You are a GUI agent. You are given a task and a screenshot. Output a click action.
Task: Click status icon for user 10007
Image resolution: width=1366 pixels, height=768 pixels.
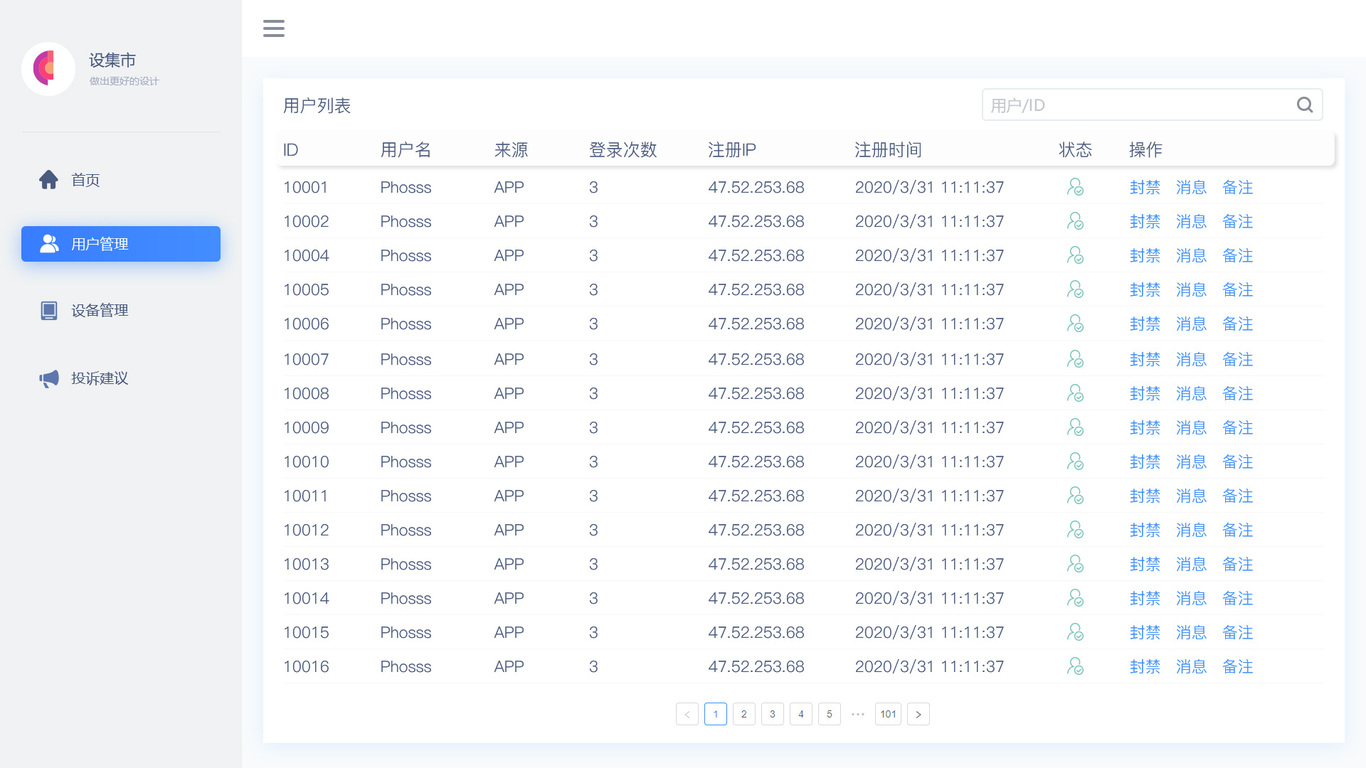(1075, 358)
